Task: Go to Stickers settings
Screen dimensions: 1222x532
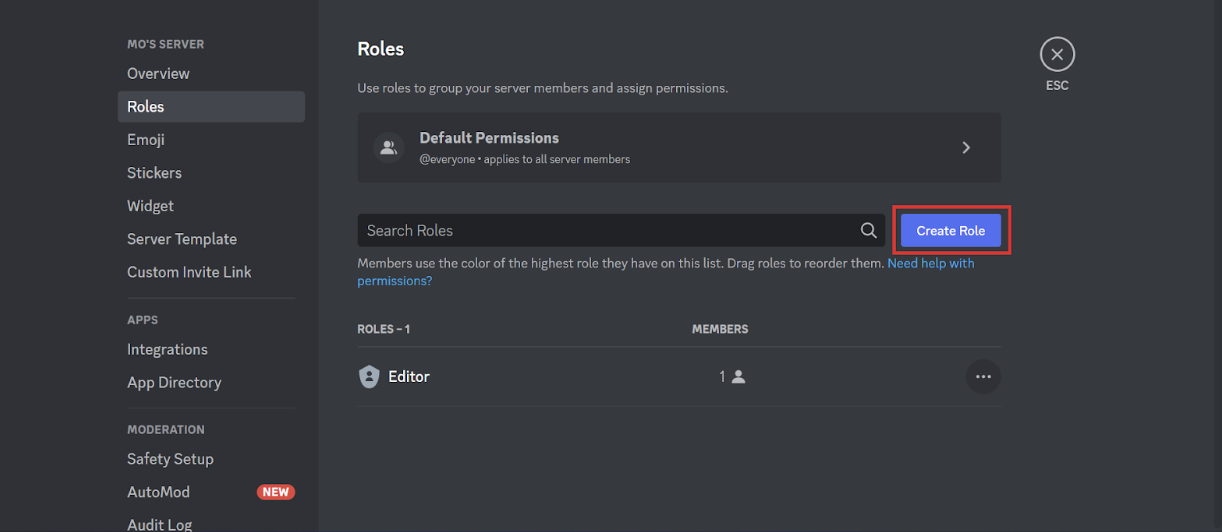Action: (154, 173)
